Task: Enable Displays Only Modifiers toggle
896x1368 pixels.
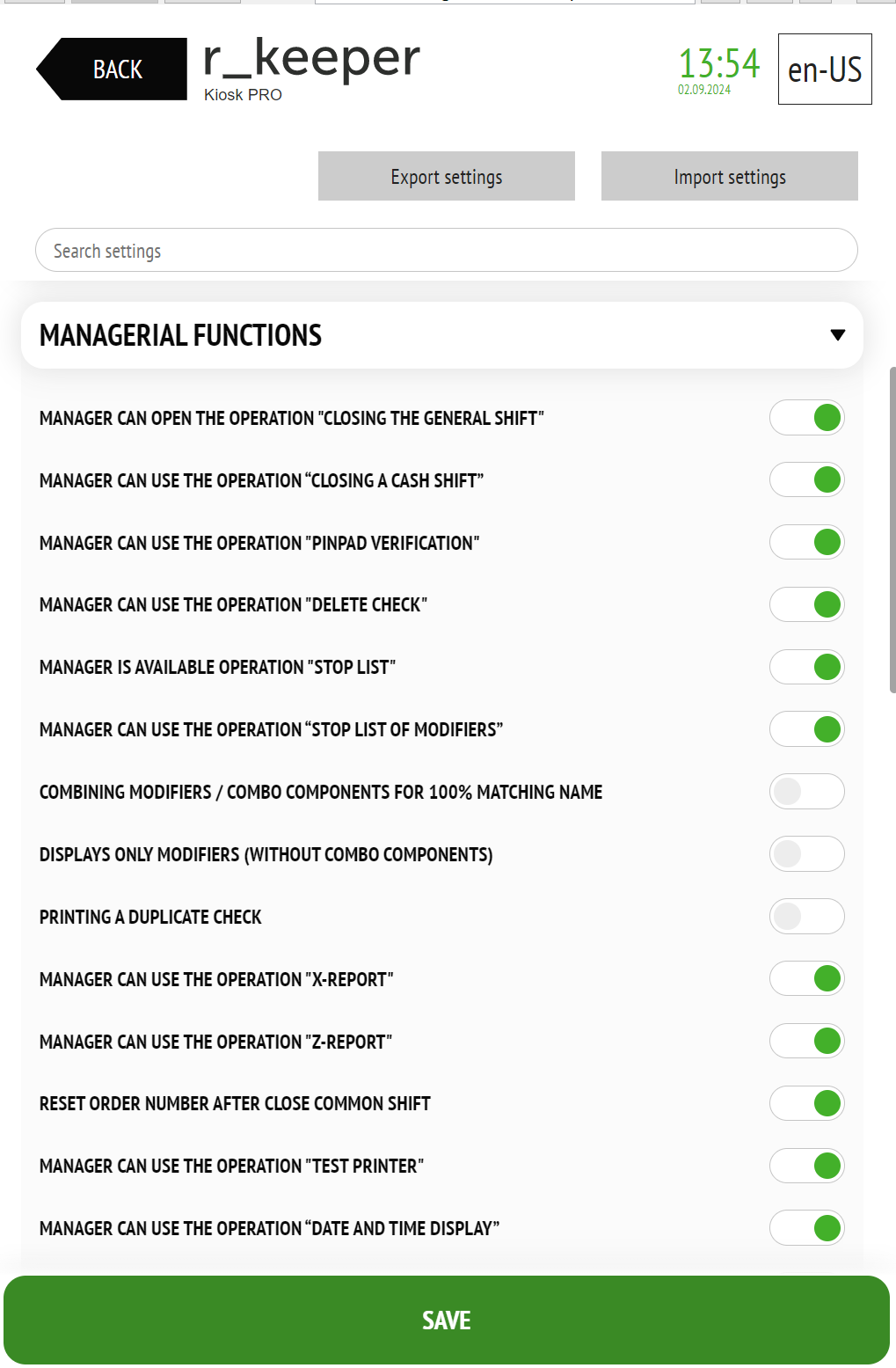Action: [x=807, y=854]
